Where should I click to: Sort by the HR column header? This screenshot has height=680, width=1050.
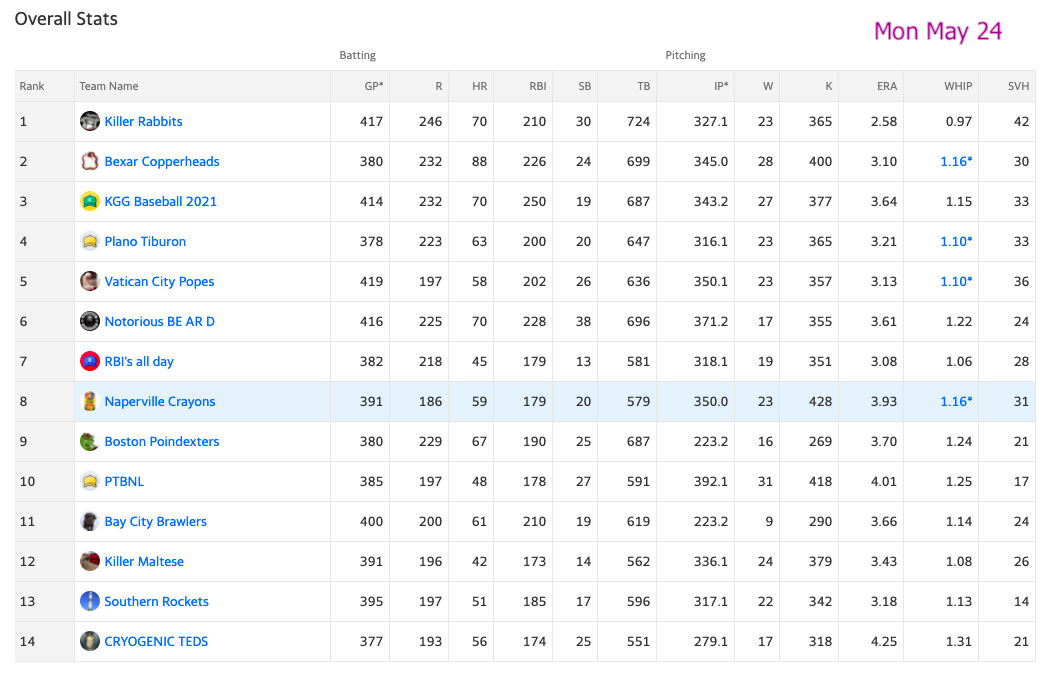click(479, 86)
